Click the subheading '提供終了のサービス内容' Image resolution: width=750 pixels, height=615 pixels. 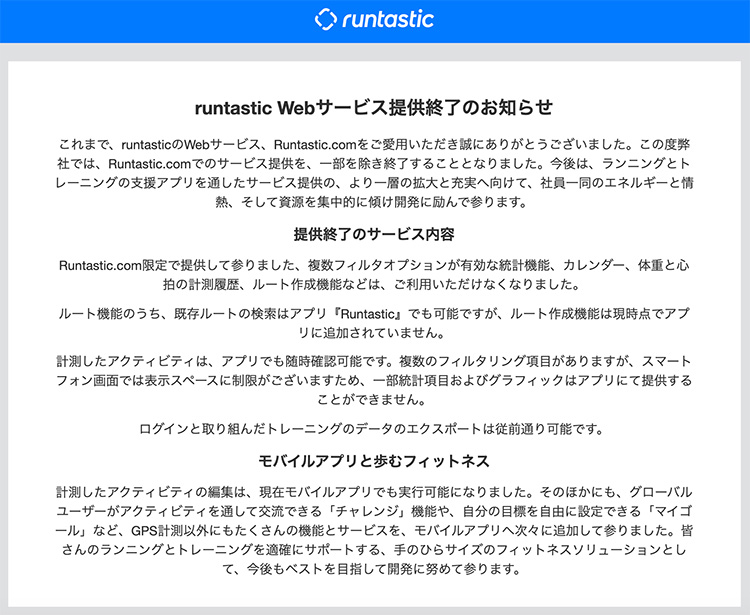click(374, 234)
